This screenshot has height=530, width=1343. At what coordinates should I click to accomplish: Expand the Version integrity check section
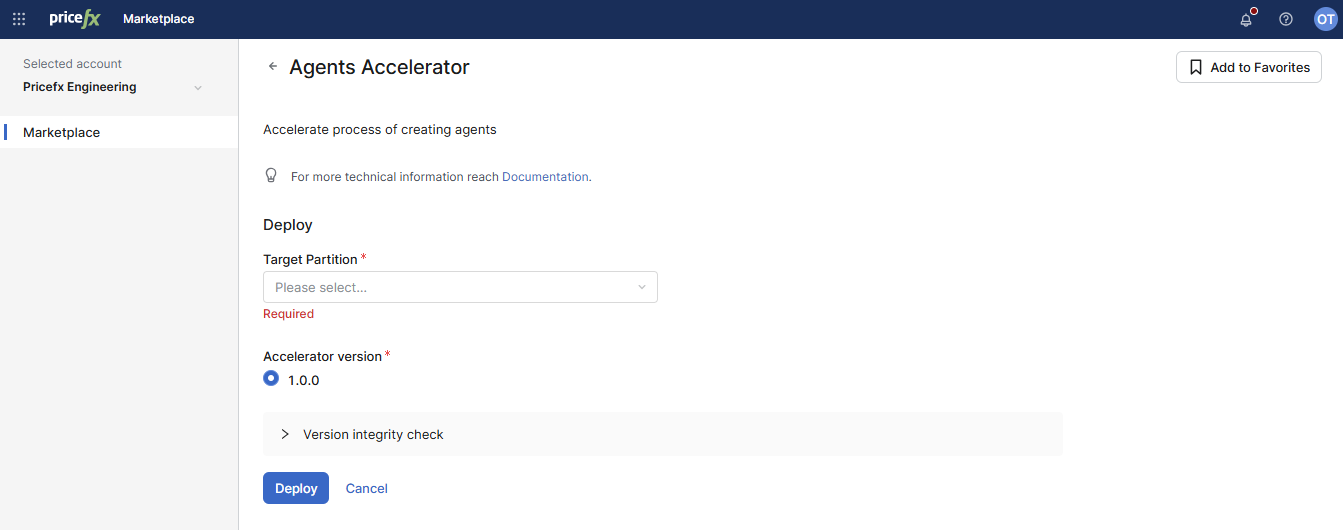[x=285, y=434]
